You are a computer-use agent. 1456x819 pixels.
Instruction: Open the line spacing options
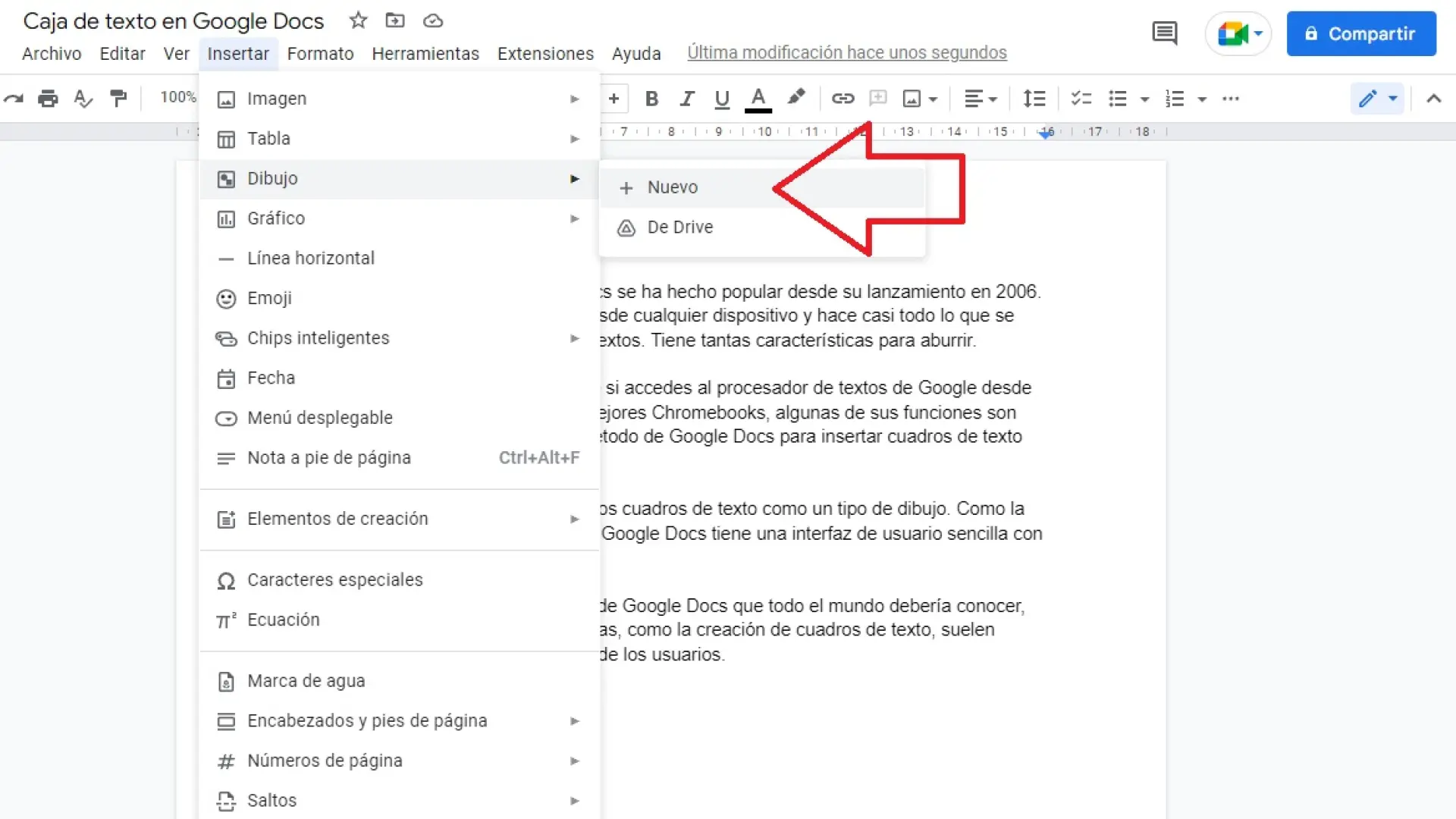click(1034, 99)
